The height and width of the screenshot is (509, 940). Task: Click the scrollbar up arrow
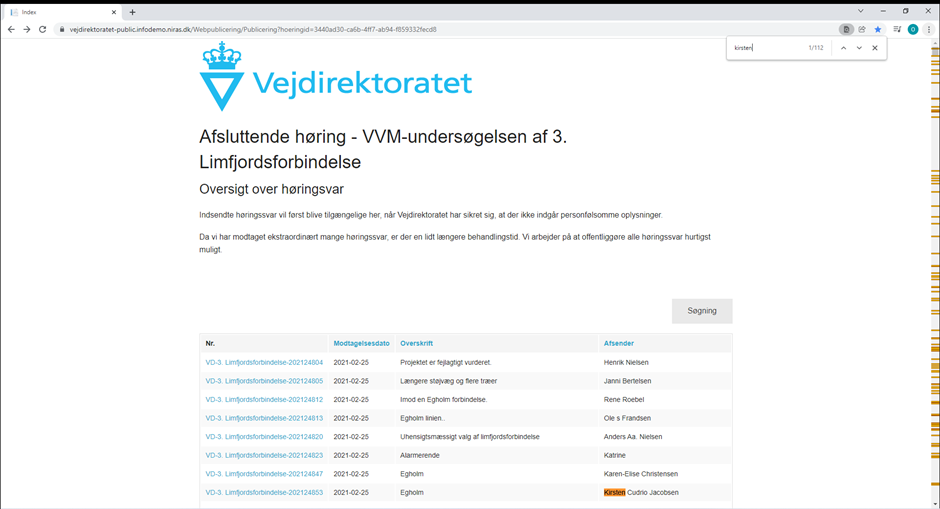coord(935,42)
